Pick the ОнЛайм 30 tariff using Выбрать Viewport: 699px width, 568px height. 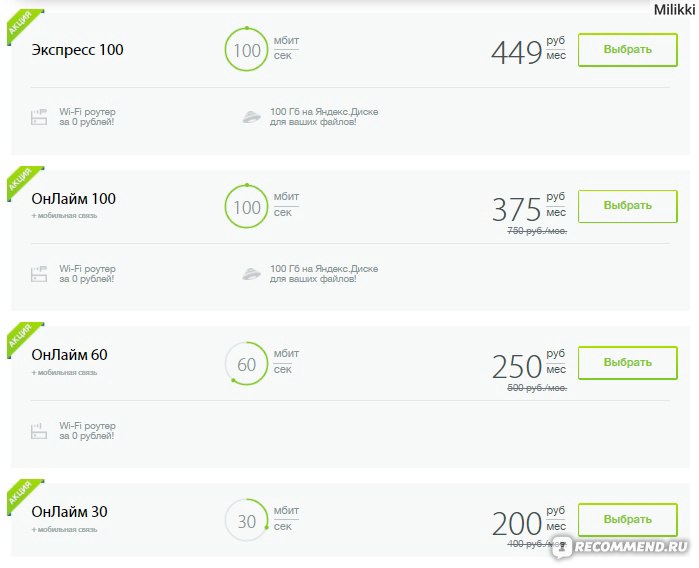pos(627,520)
